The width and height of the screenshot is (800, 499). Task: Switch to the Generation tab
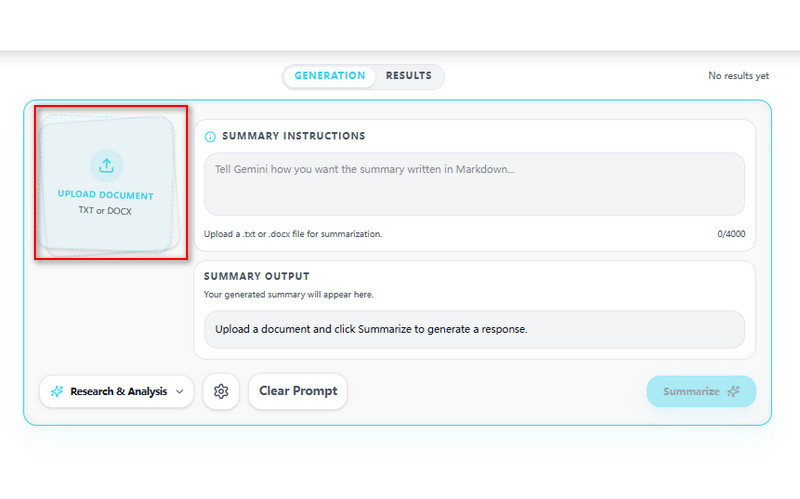click(330, 76)
